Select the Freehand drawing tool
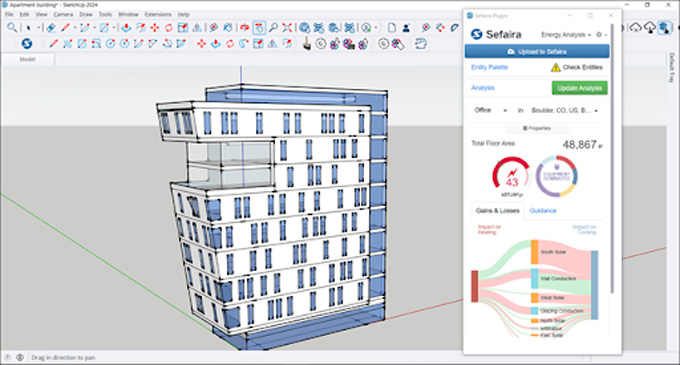680x365 pixels. coord(67,44)
